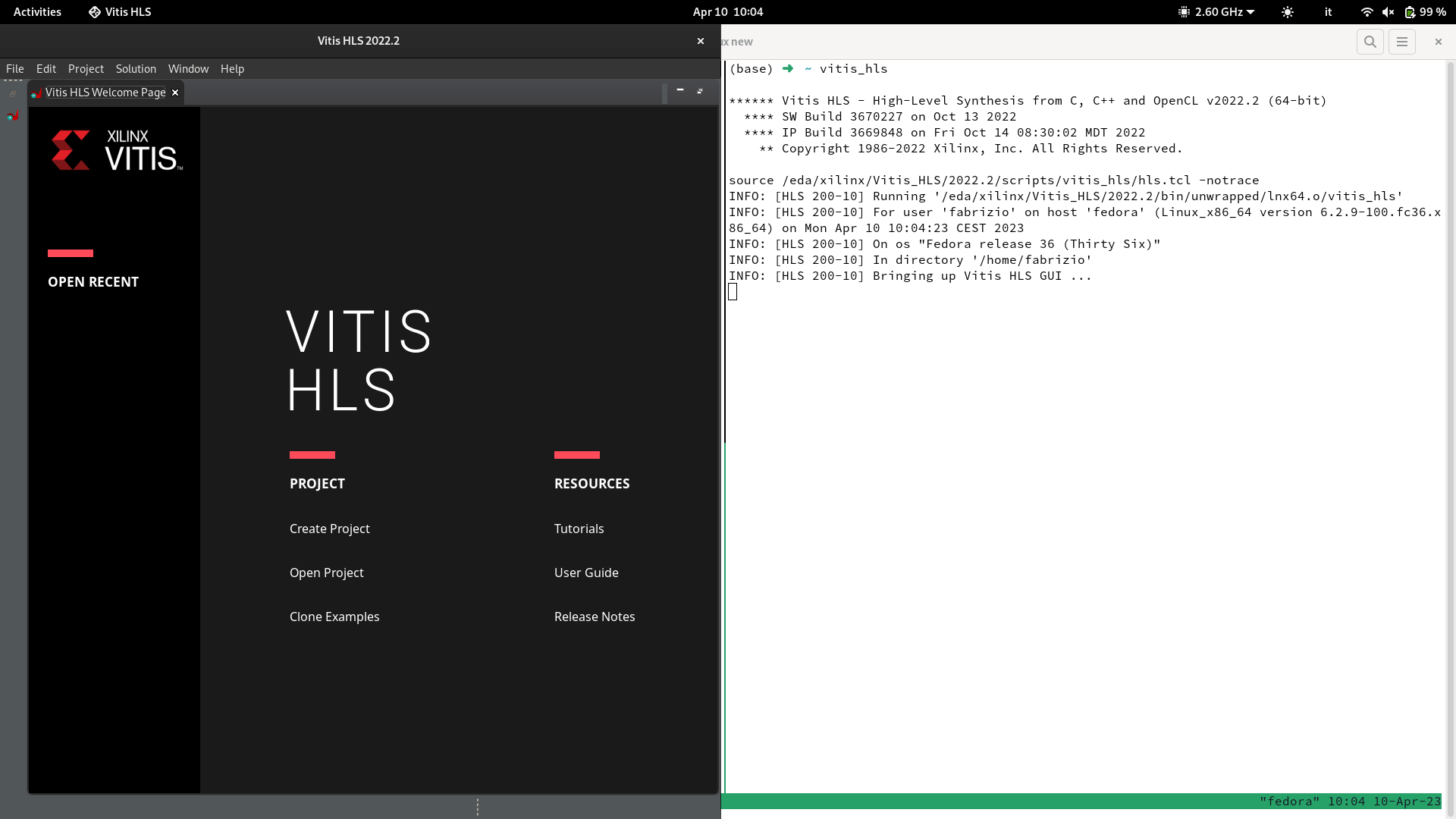Viewport: 1456px width, 819px height.
Task: Click the 'vitis_hls' command in terminal
Action: pyautogui.click(x=853, y=69)
